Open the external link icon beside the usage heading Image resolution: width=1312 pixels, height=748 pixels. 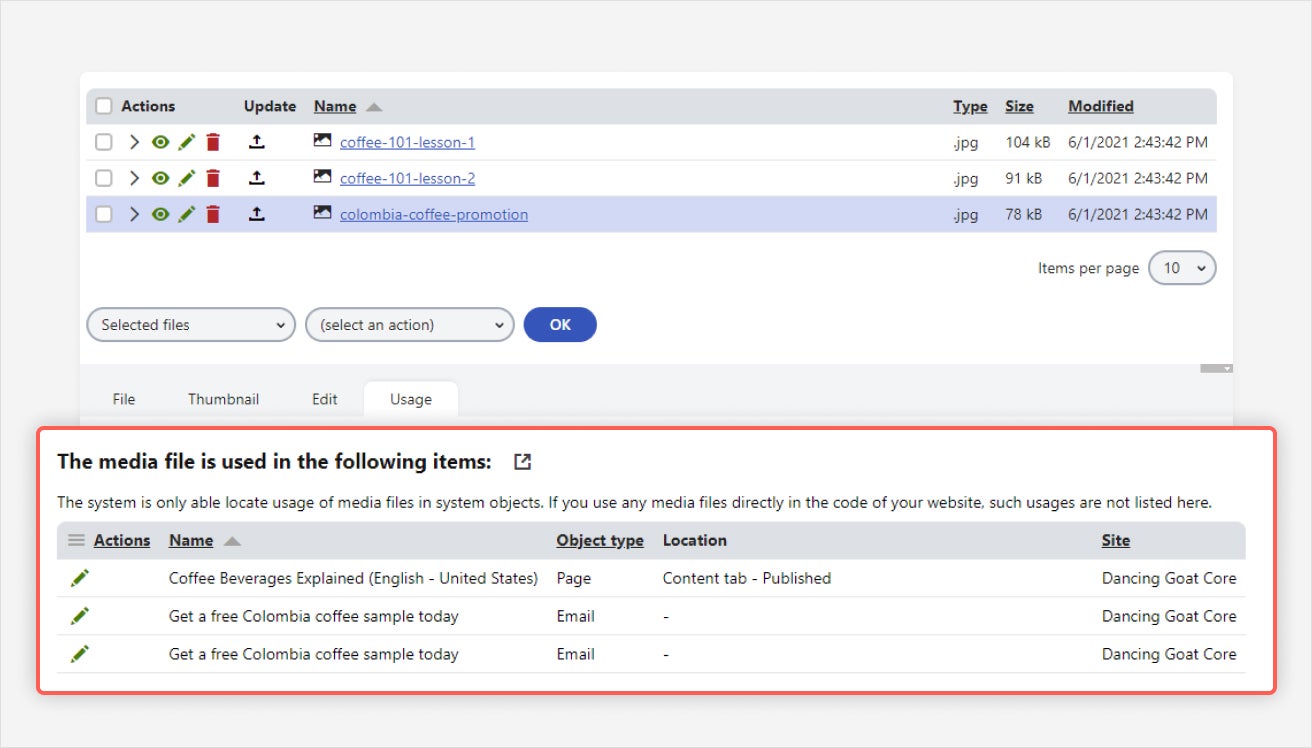[x=522, y=461]
